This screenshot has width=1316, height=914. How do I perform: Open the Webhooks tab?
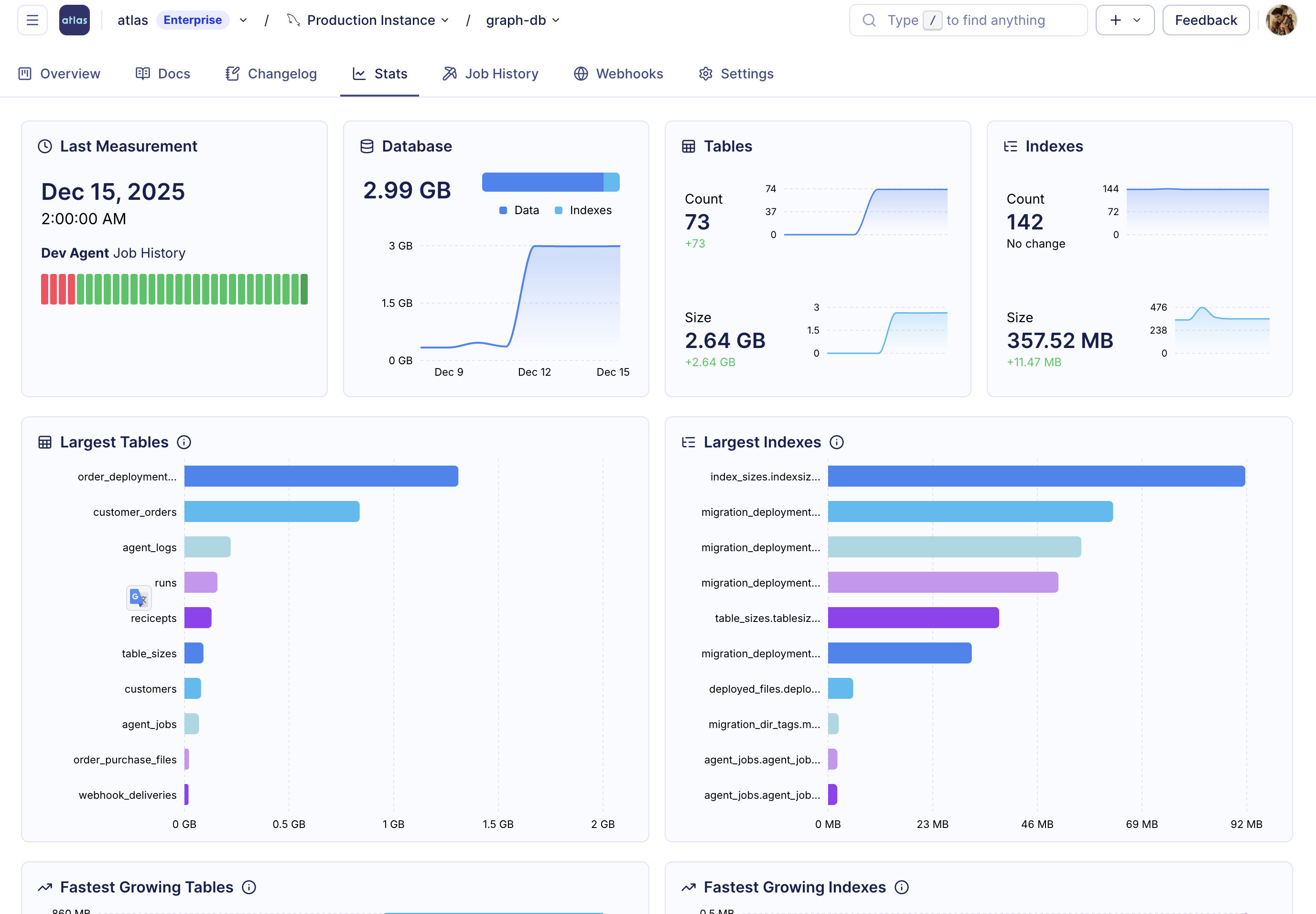tap(618, 74)
